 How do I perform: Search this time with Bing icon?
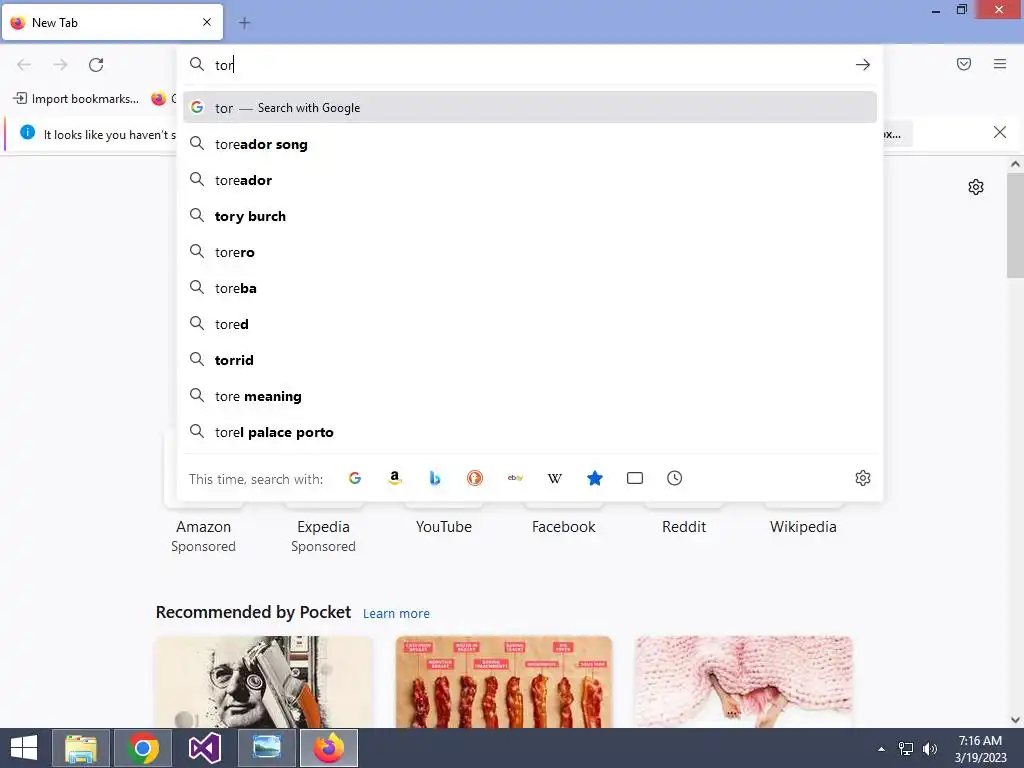434,478
